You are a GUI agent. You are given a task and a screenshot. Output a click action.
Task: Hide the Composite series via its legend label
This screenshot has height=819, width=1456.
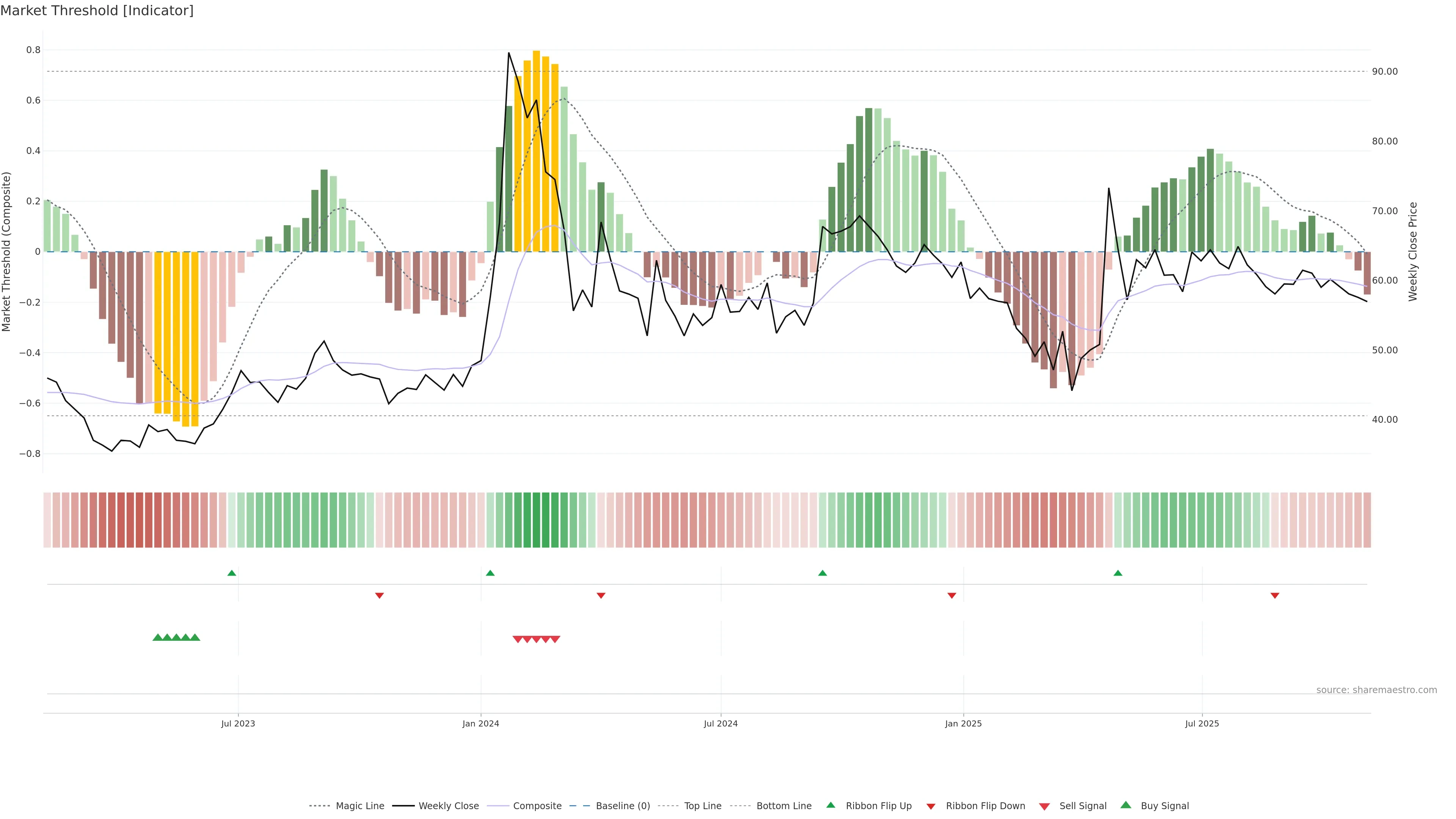[x=537, y=806]
